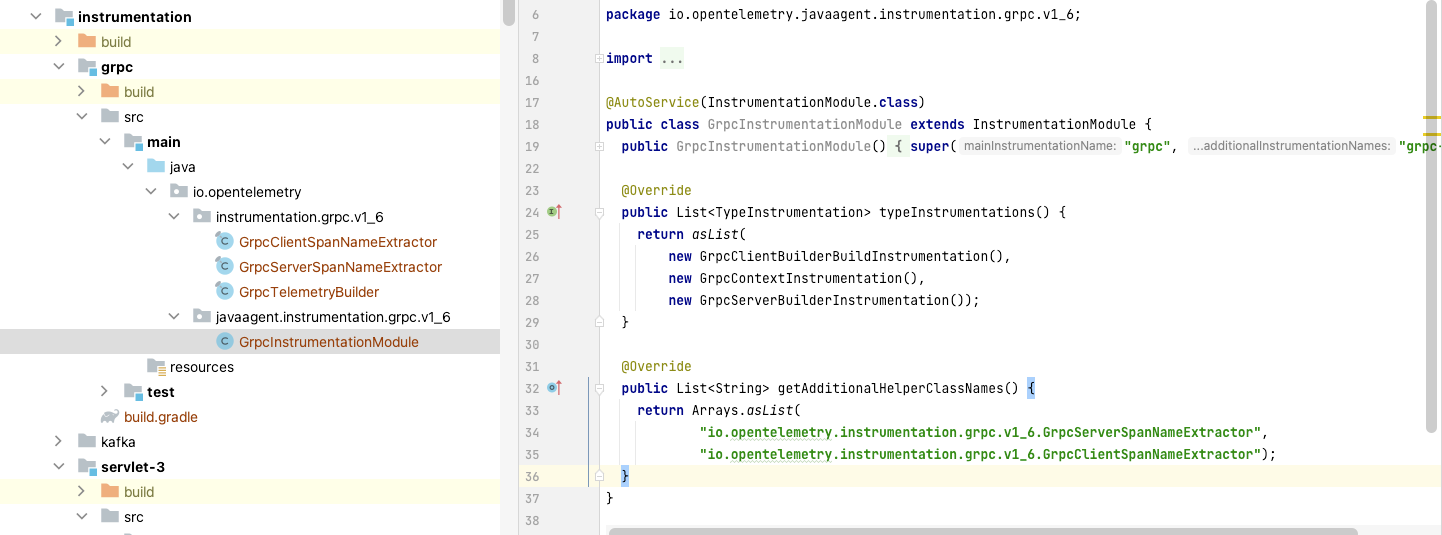The height and width of the screenshot is (535, 1442).
Task: Click @AutoService annotation in the editor
Action: pos(652,102)
